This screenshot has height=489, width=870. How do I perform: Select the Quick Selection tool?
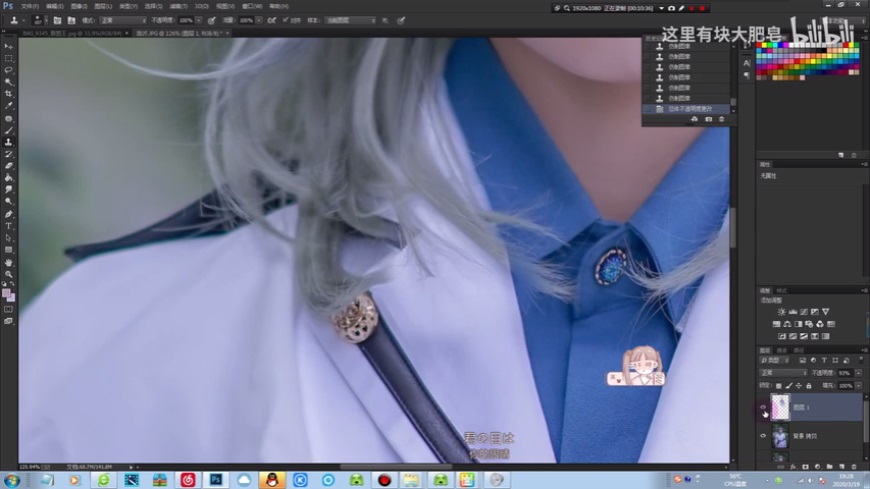pos(8,82)
